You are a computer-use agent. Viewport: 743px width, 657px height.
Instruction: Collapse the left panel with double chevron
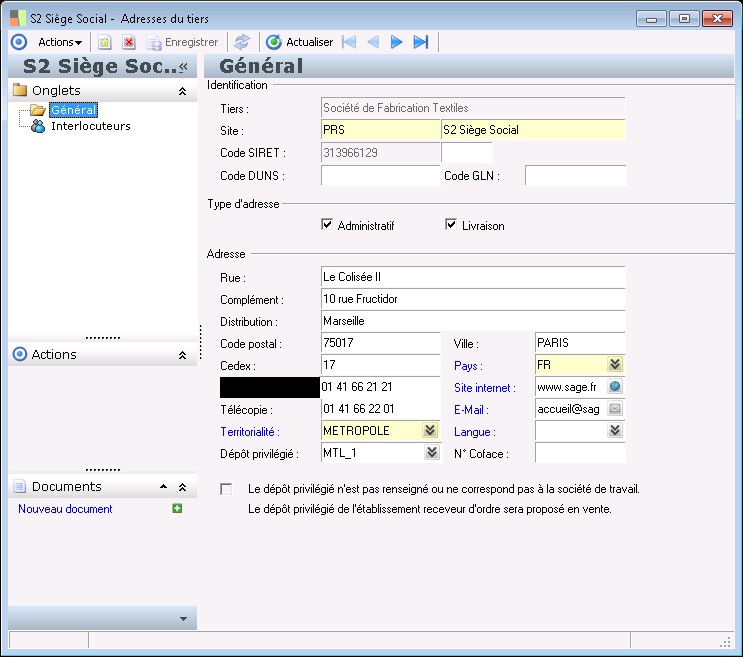(x=183, y=67)
